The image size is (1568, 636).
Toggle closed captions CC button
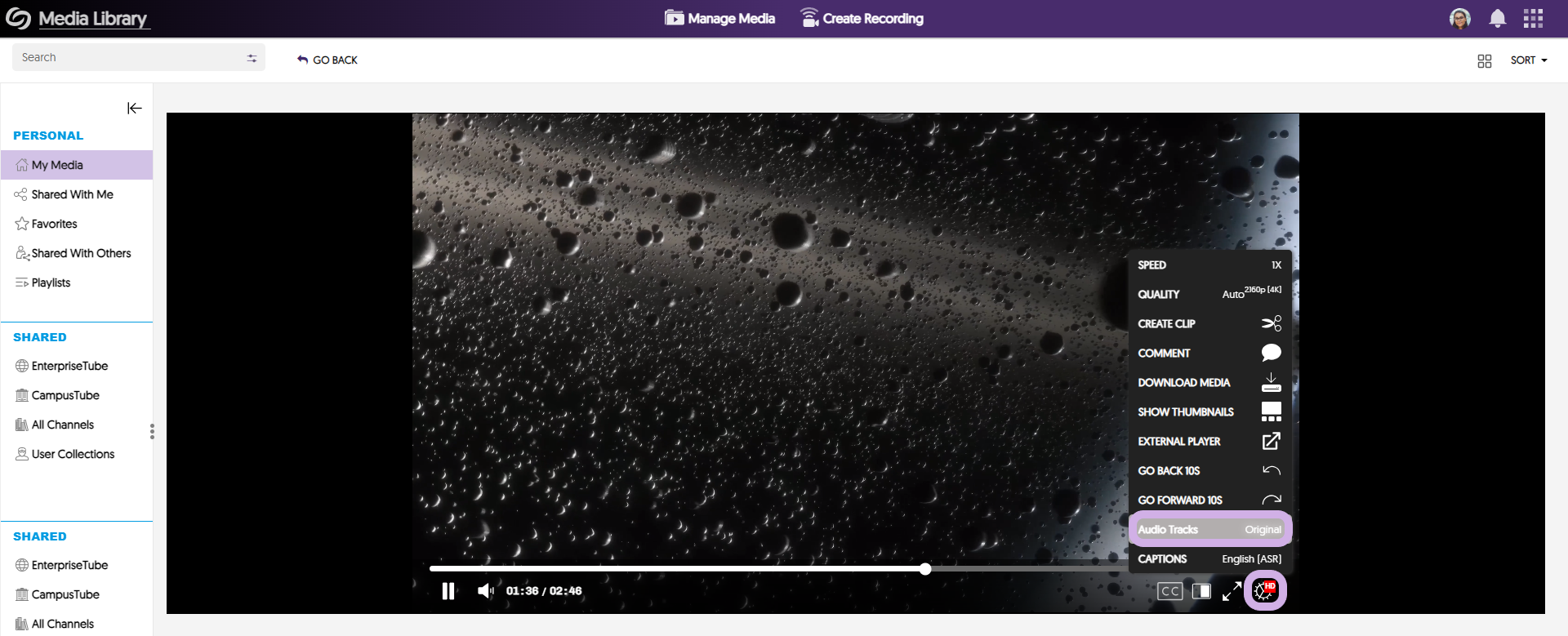[1169, 591]
